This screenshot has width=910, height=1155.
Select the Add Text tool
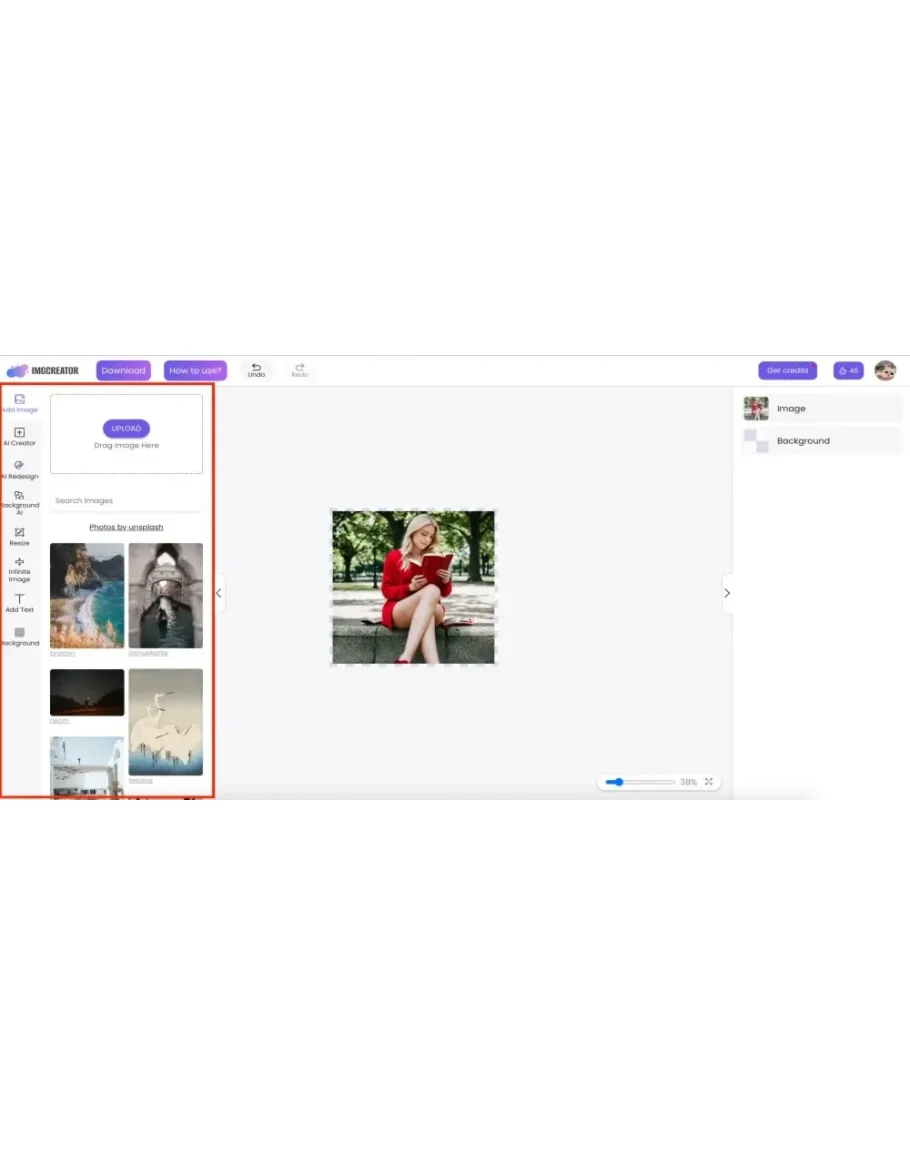pyautogui.click(x=19, y=602)
